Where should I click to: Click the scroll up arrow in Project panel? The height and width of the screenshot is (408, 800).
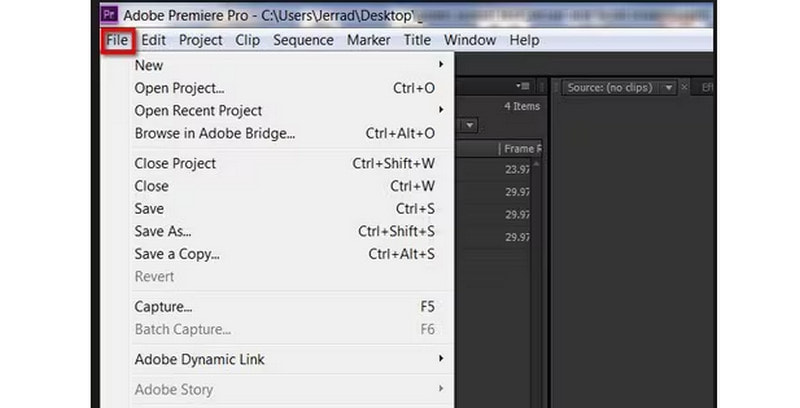click(536, 164)
